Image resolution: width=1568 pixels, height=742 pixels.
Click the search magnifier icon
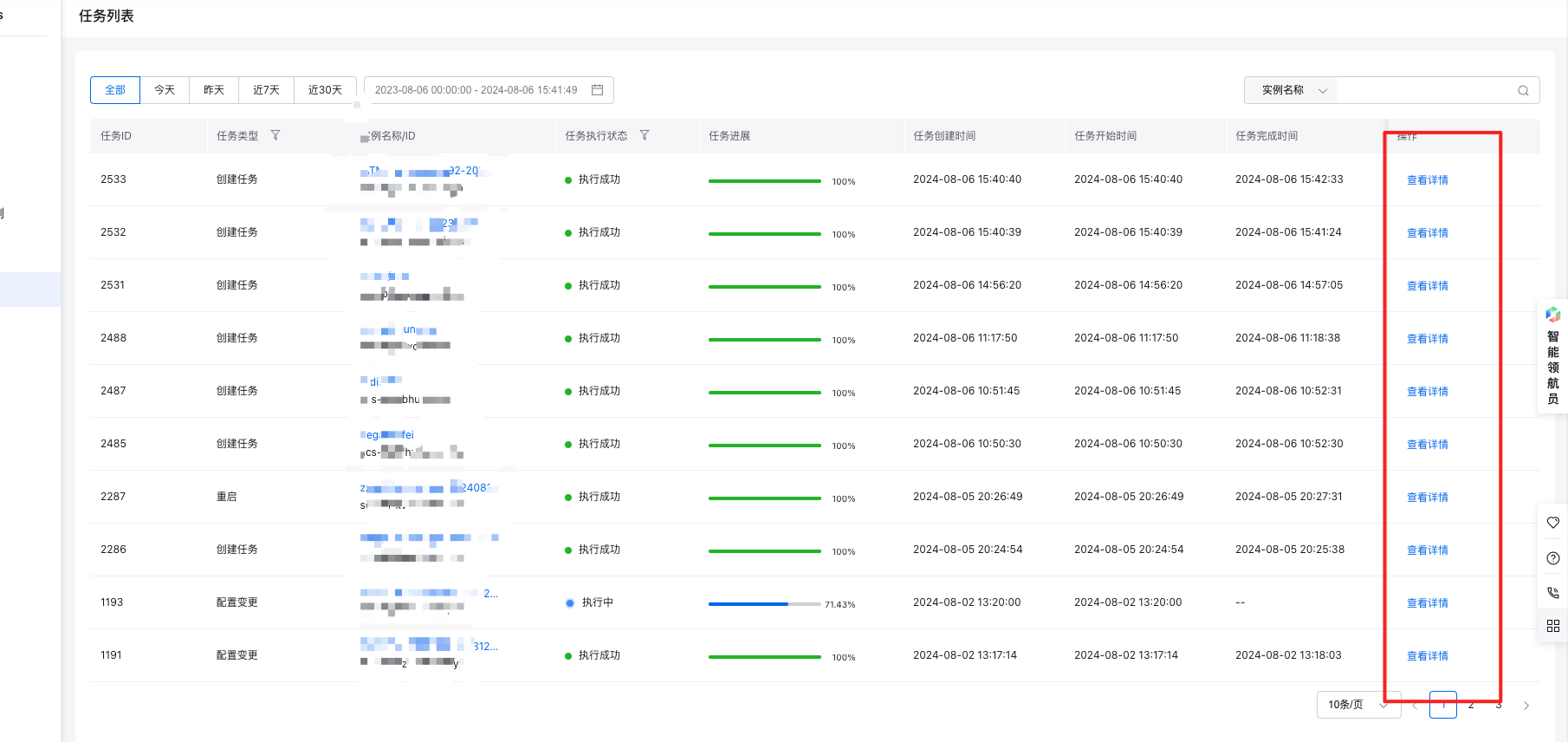(1523, 91)
